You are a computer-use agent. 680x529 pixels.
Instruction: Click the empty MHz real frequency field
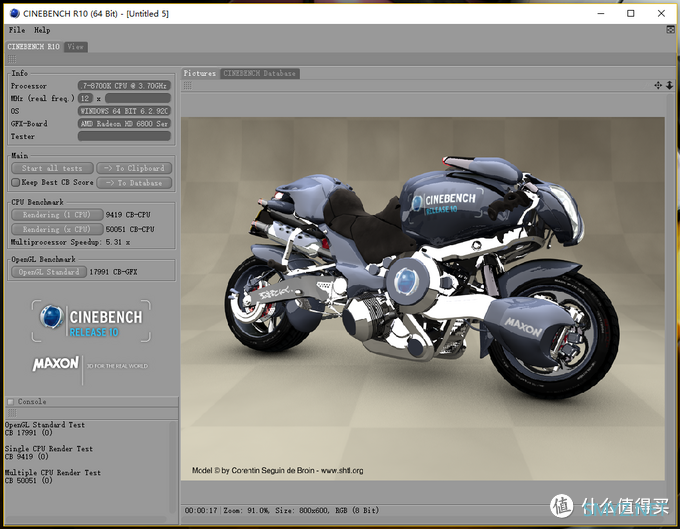tap(138, 98)
